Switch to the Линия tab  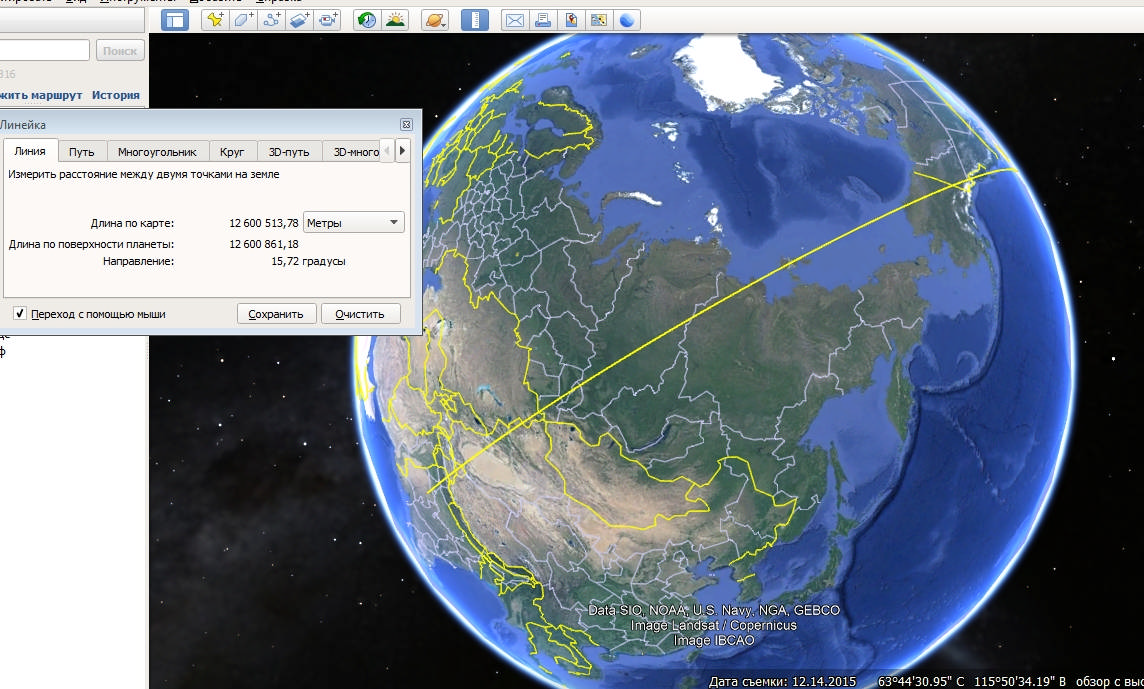[30, 151]
